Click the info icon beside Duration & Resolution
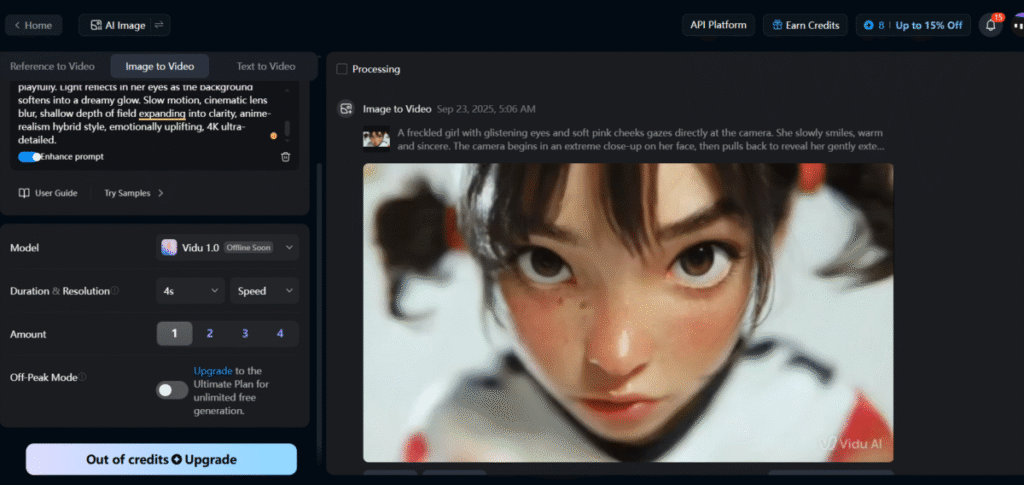This screenshot has height=485, width=1024. pyautogui.click(x=115, y=290)
